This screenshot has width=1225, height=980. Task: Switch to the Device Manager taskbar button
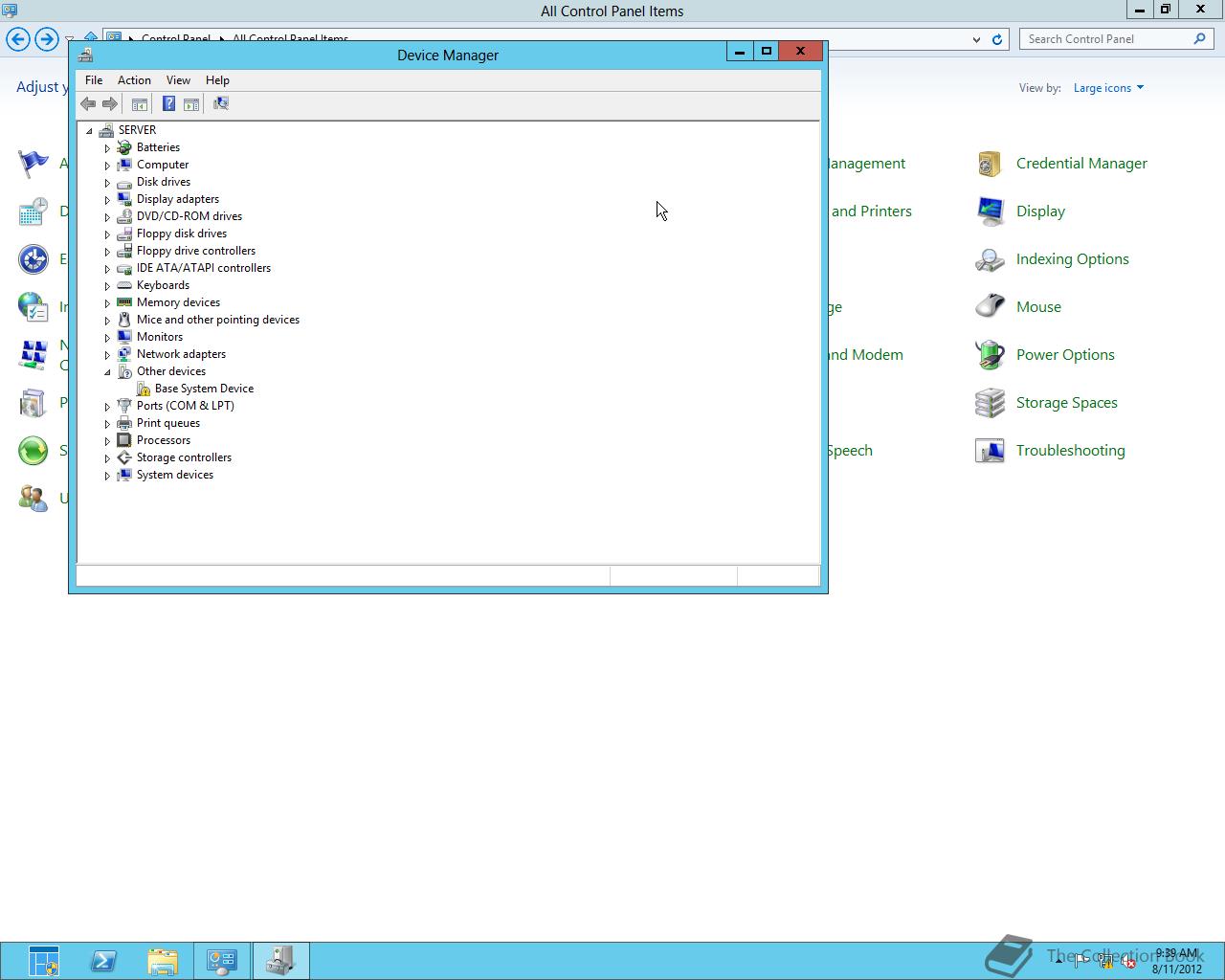pos(280,961)
